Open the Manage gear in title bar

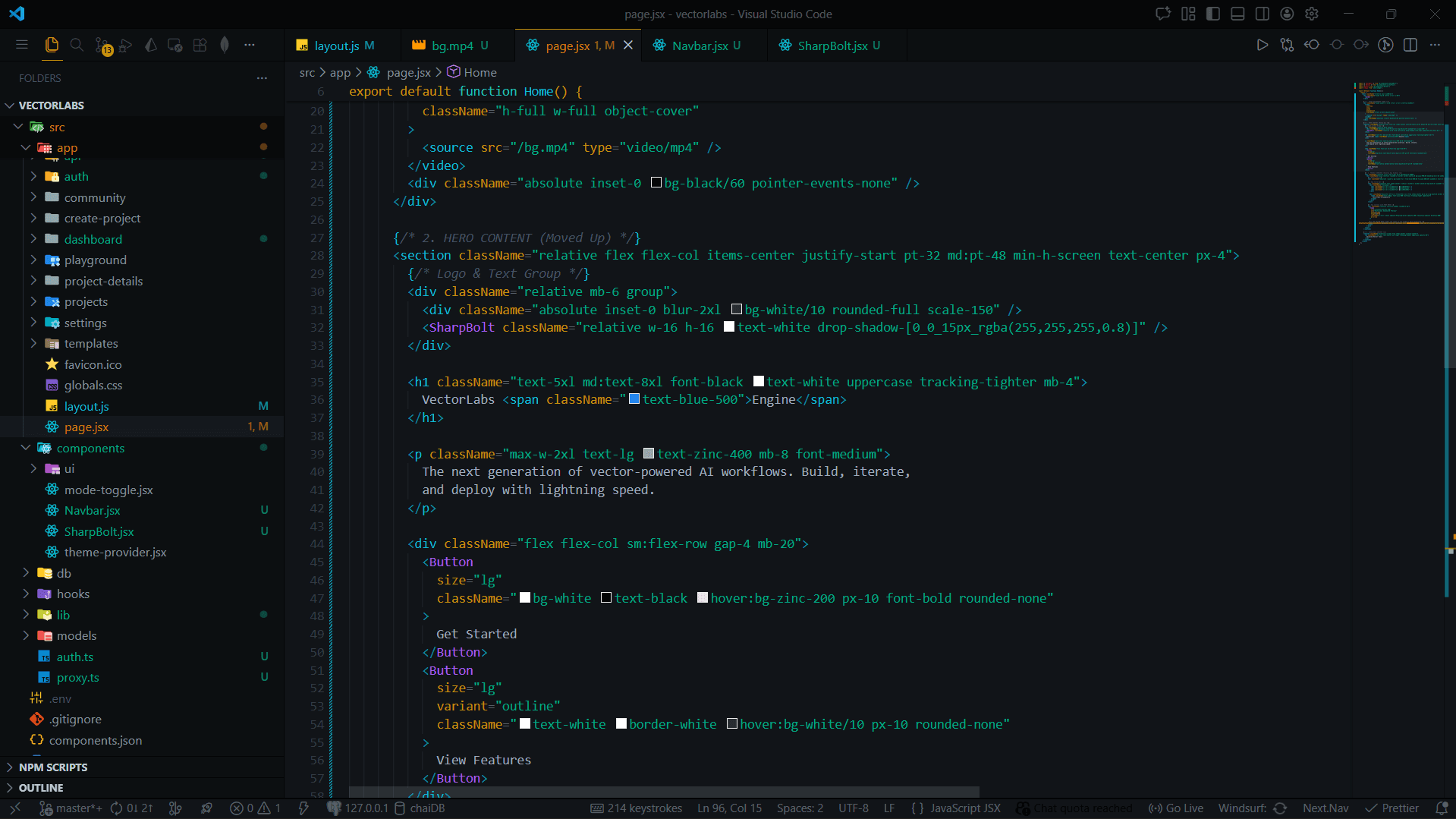tap(1312, 14)
